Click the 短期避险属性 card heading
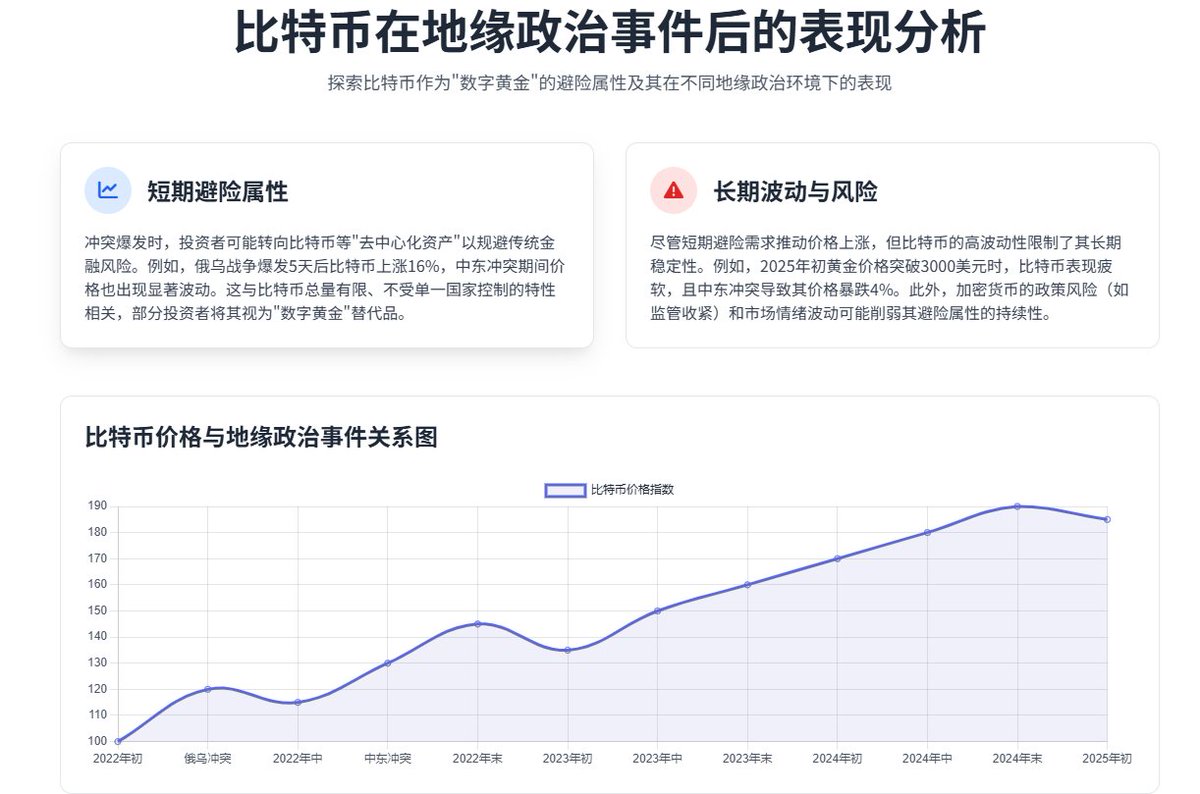This screenshot has height=794, width=1200. [x=218, y=191]
